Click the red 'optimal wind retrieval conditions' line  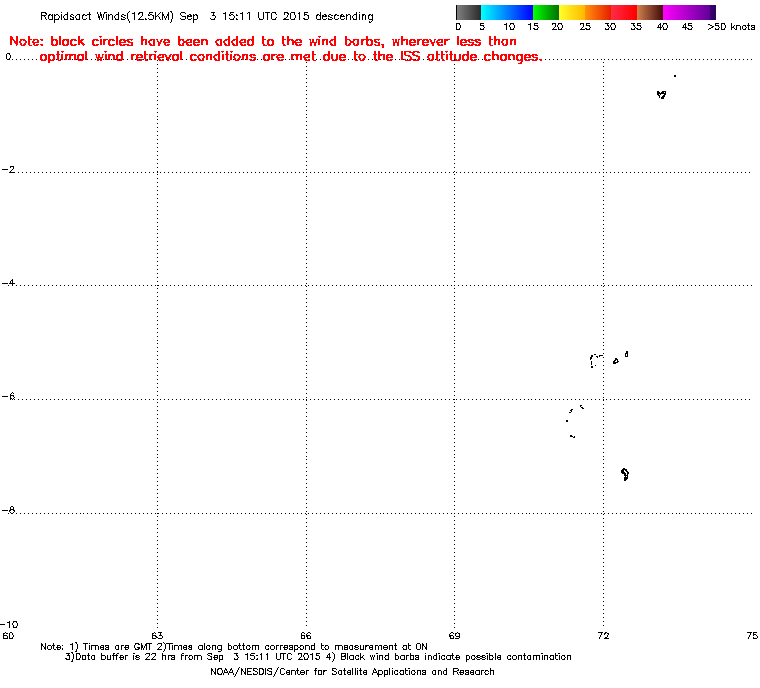(x=291, y=57)
